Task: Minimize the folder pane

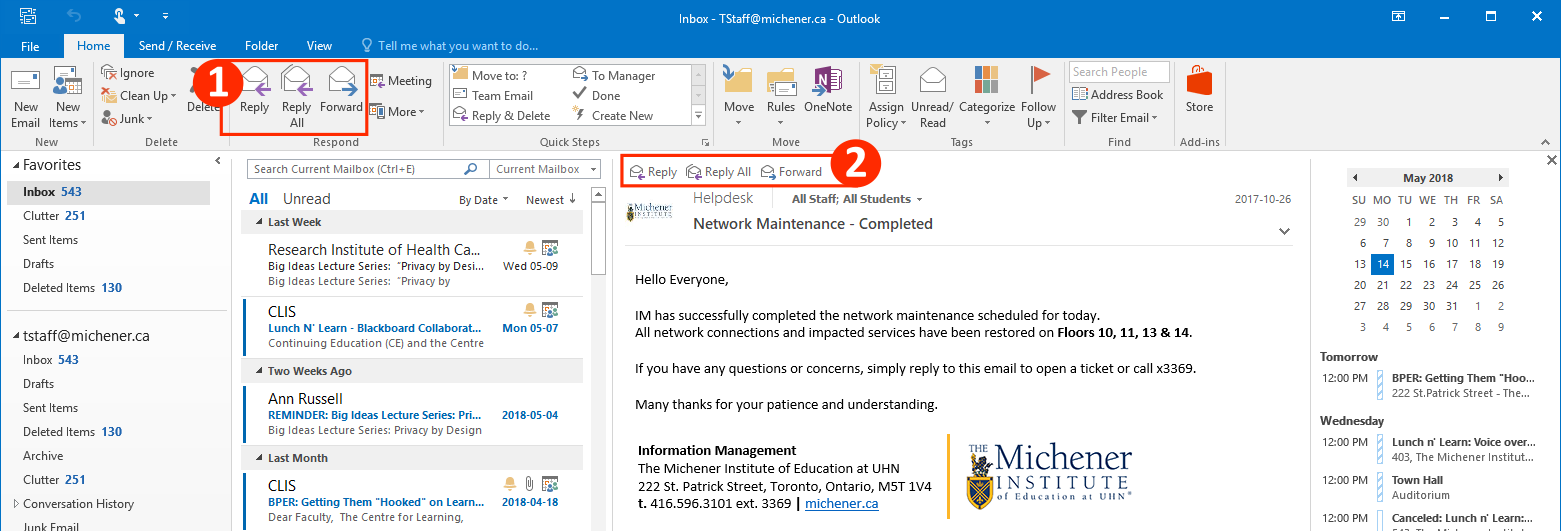Action: pyautogui.click(x=218, y=161)
